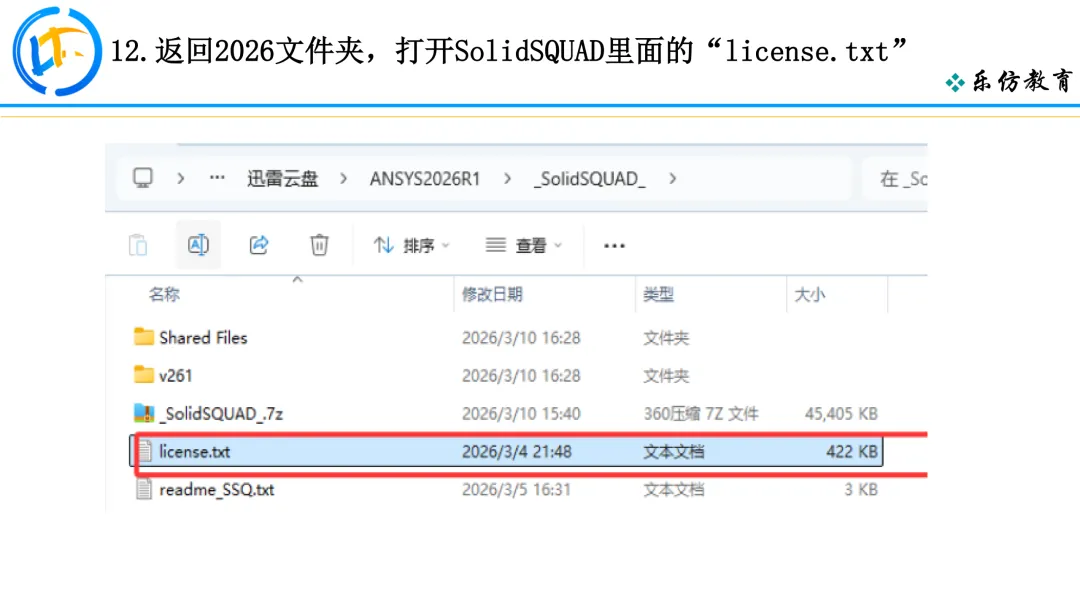Select the Shared Files folder icon

point(143,337)
